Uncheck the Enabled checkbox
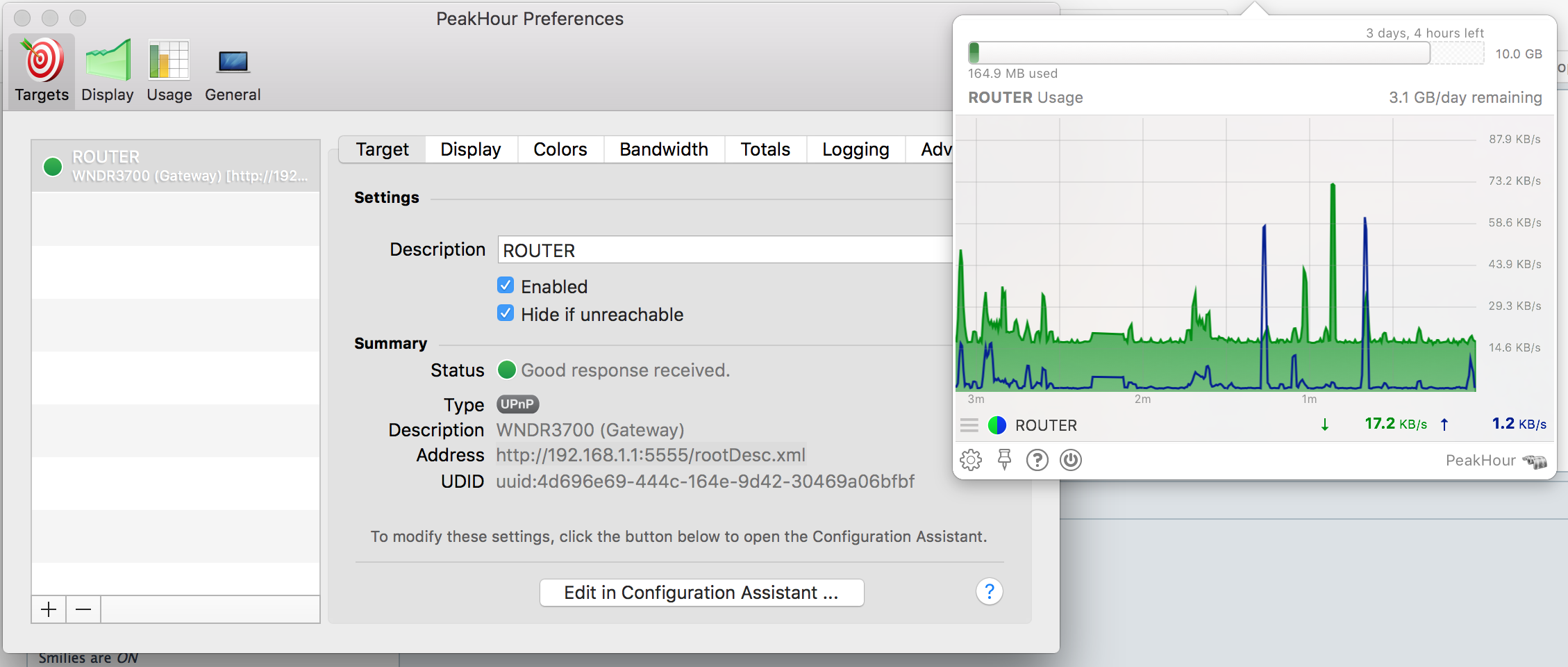This screenshot has width=1568, height=667. click(506, 286)
